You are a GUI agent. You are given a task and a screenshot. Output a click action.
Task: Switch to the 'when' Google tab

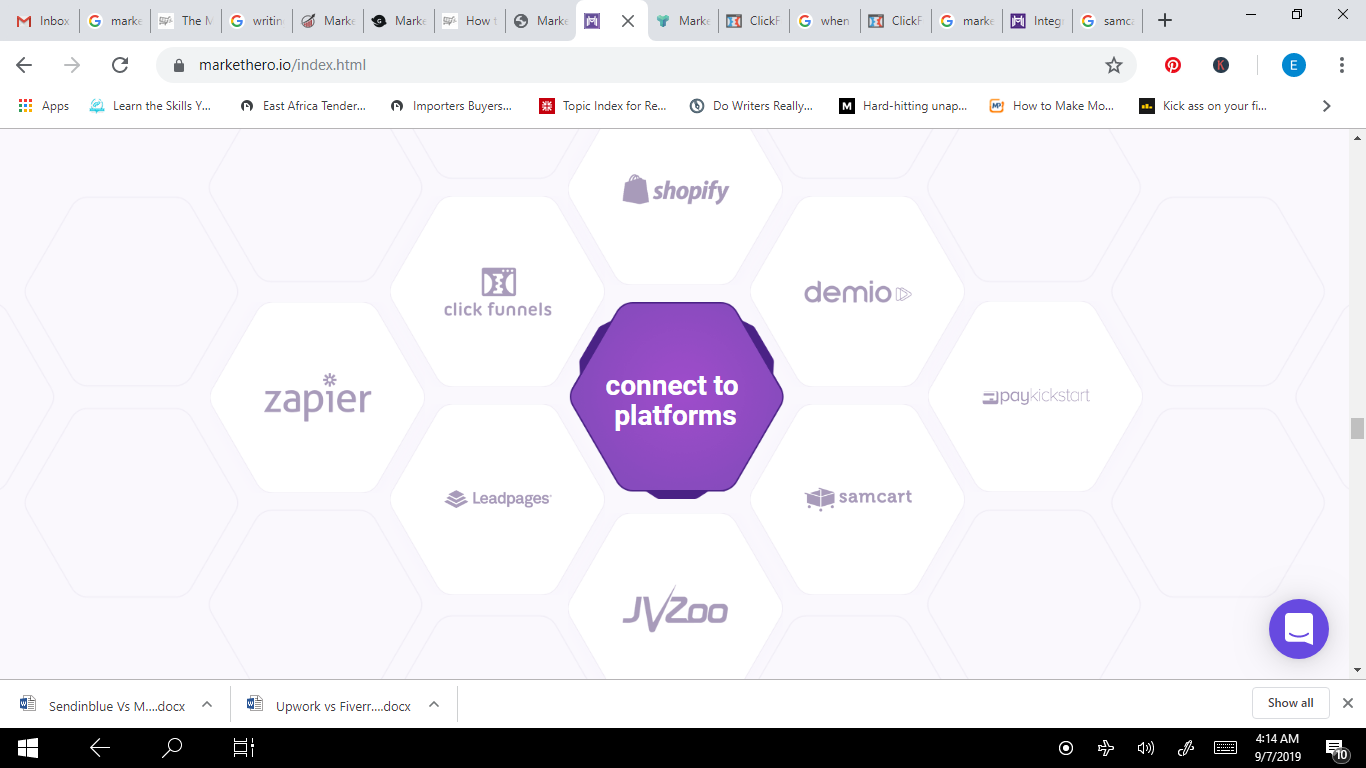[824, 20]
